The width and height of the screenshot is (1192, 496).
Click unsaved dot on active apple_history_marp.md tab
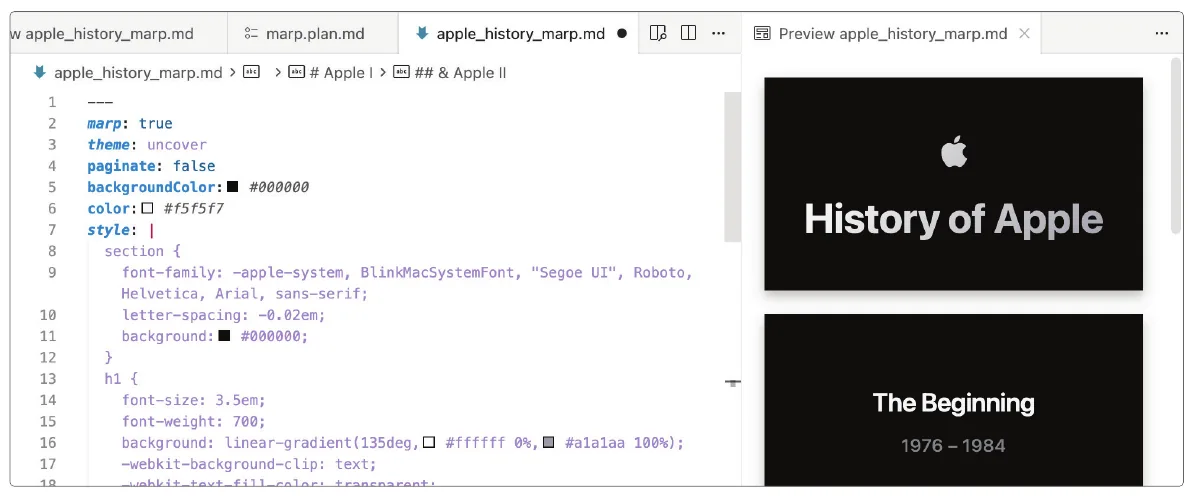(622, 33)
